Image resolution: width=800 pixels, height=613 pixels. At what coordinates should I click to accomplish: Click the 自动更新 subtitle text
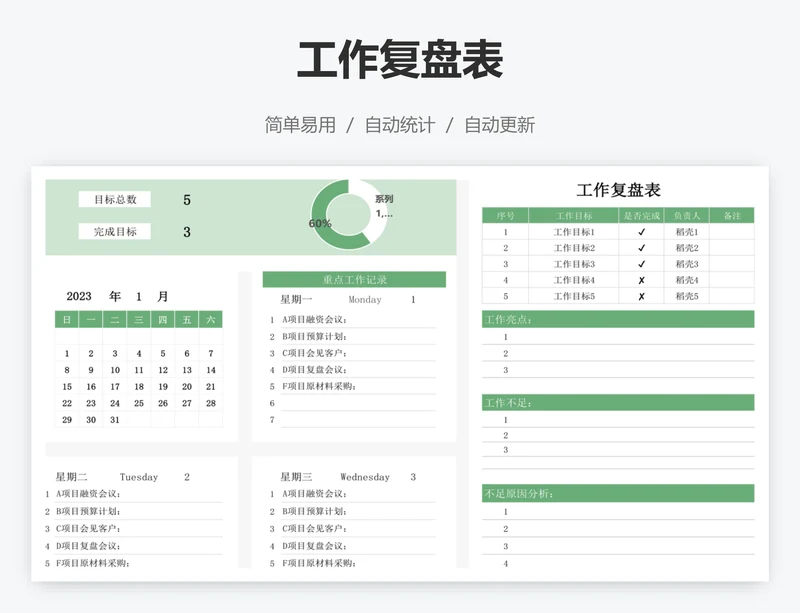(499, 125)
